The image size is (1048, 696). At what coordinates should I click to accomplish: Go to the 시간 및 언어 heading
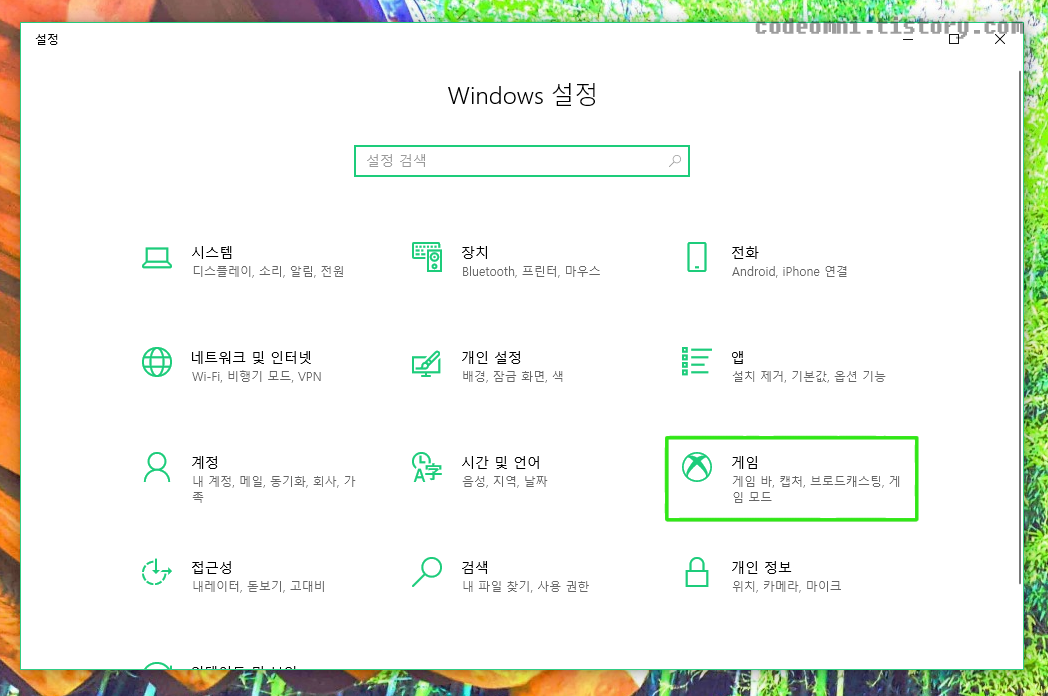pos(501,462)
